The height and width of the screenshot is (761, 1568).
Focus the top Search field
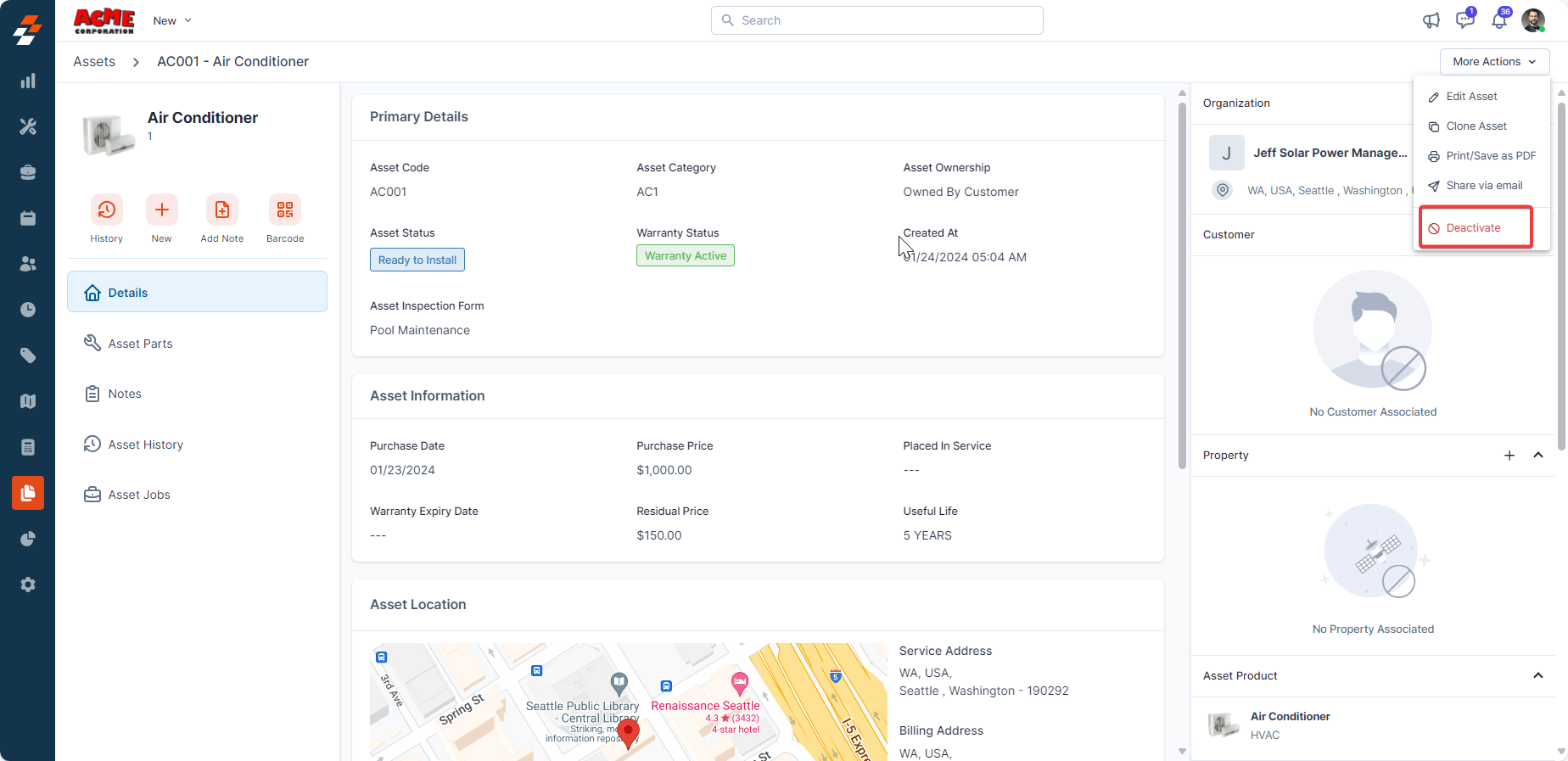[x=877, y=20]
